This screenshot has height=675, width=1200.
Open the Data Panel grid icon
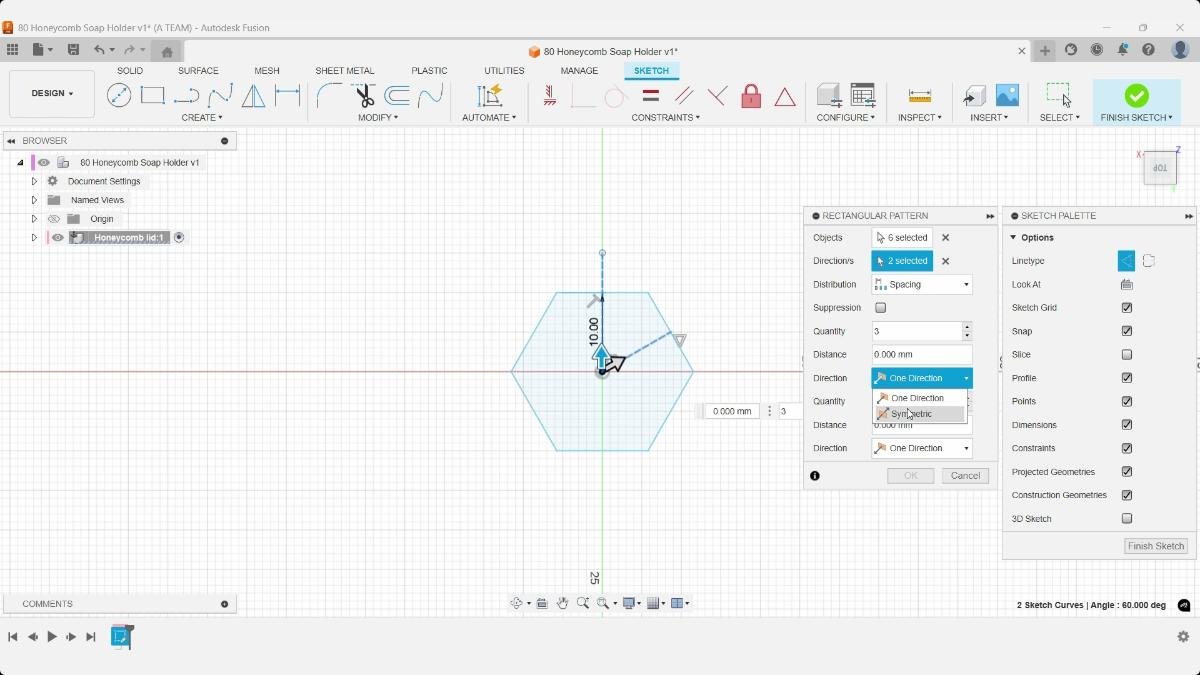point(12,50)
